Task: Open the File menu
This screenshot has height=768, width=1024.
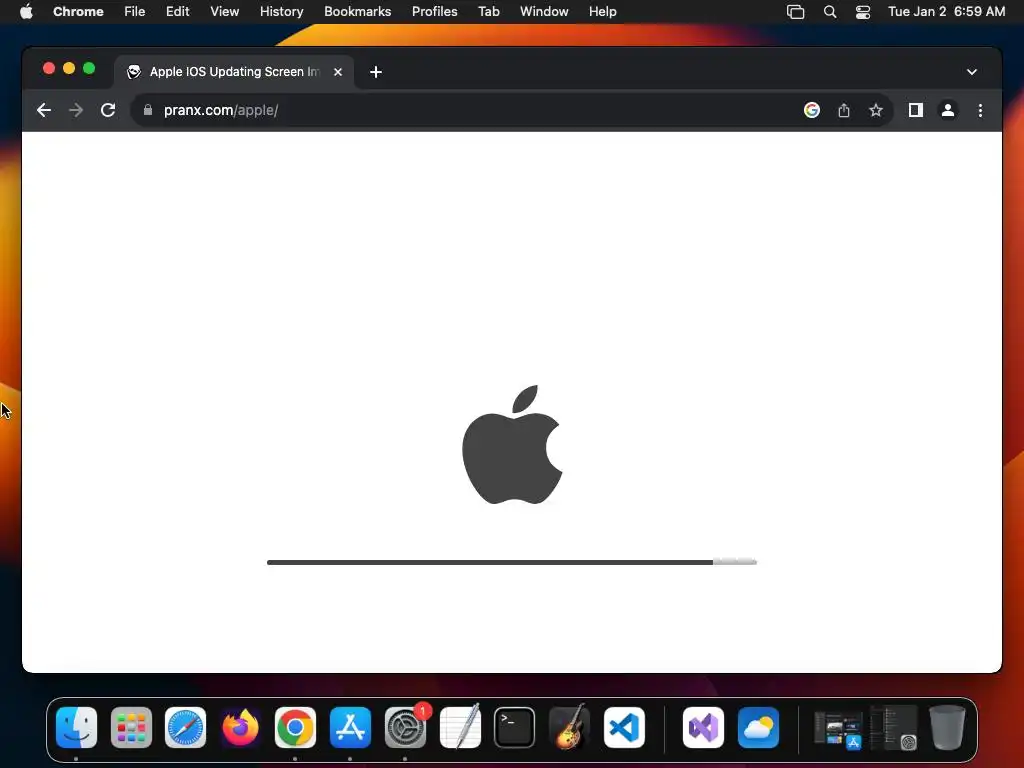Action: [135, 11]
